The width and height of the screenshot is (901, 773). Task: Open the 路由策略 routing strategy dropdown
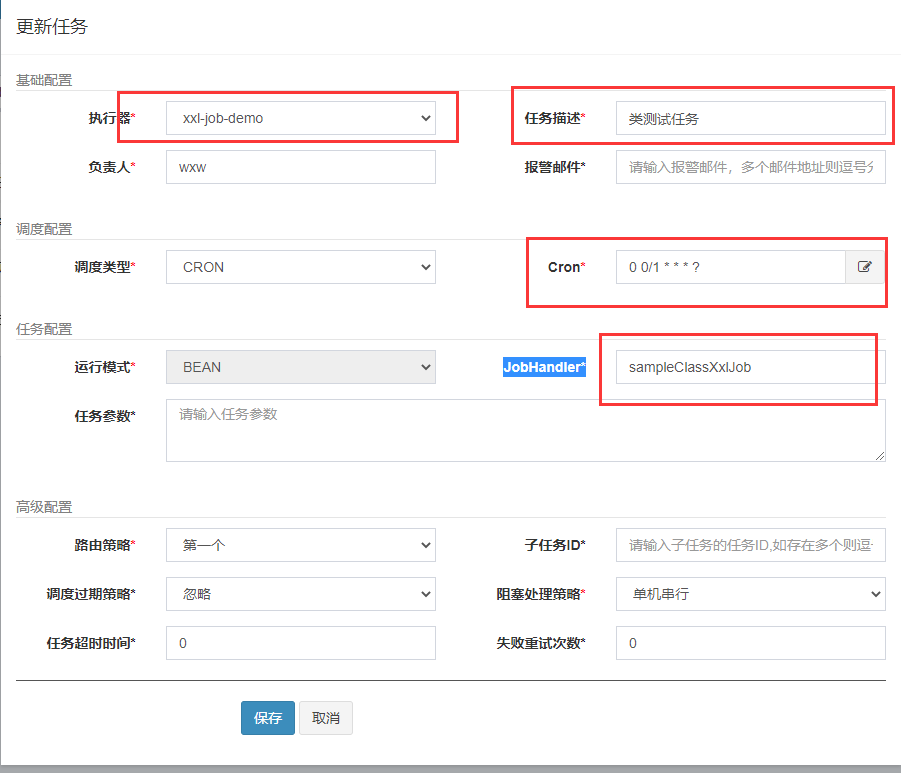click(300, 545)
